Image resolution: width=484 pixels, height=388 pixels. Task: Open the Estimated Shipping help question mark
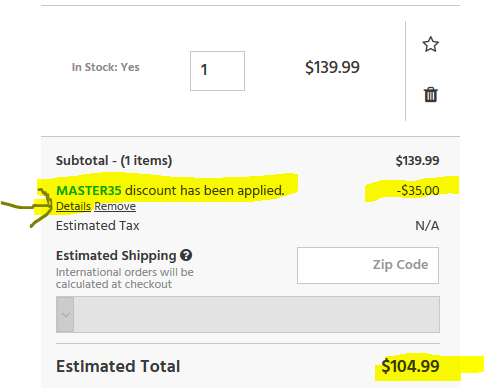pyautogui.click(x=186, y=255)
